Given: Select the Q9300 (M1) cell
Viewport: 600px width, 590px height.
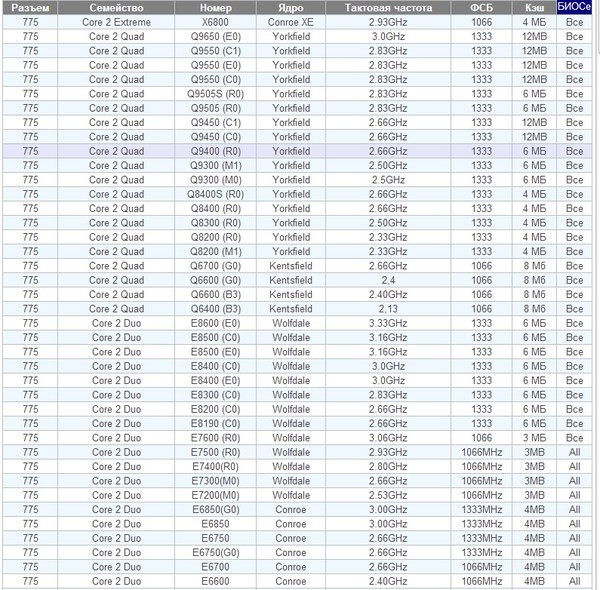Looking at the screenshot, I should pos(215,166).
